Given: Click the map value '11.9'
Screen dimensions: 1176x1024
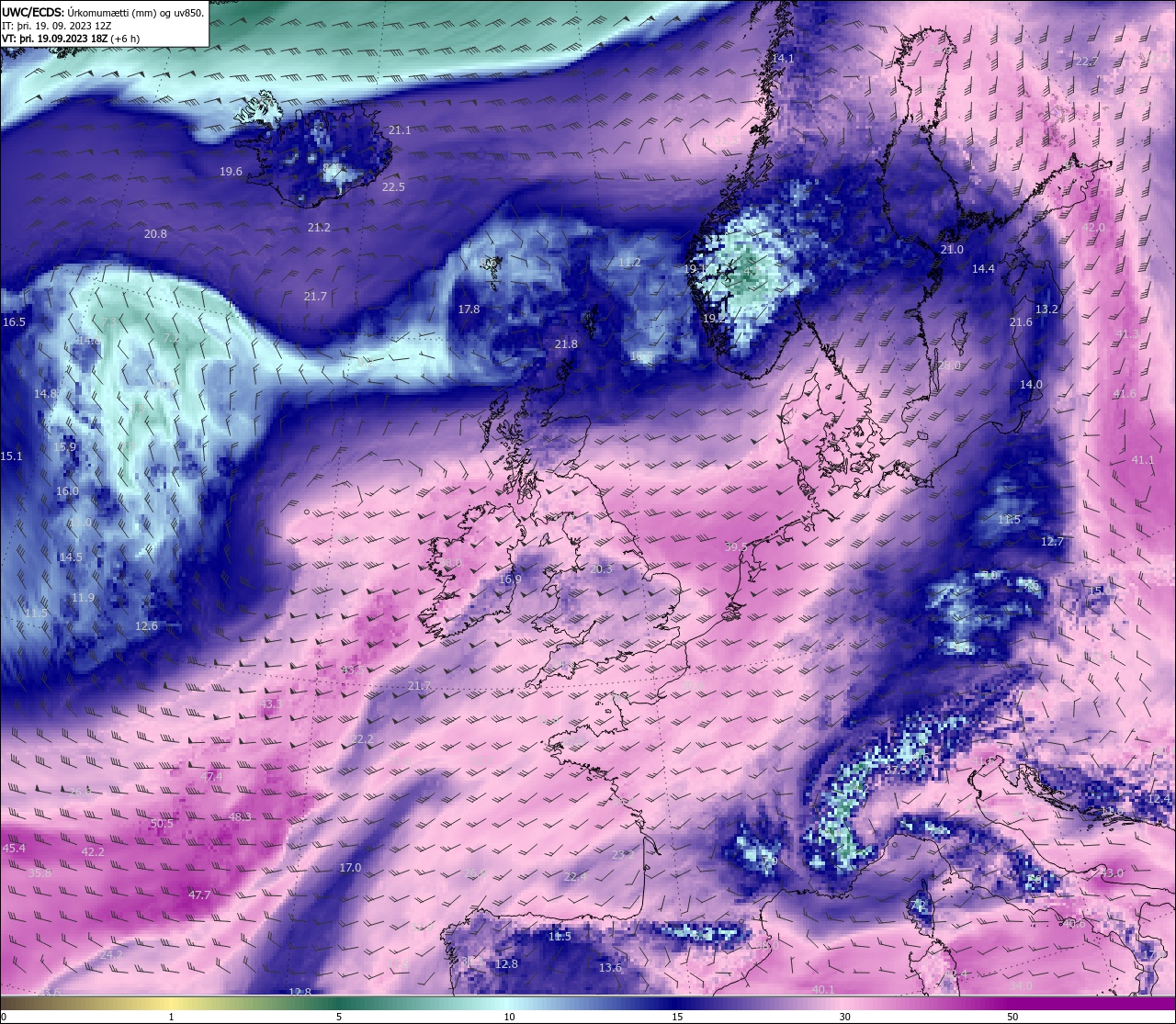Looking at the screenshot, I should pyautogui.click(x=83, y=598).
